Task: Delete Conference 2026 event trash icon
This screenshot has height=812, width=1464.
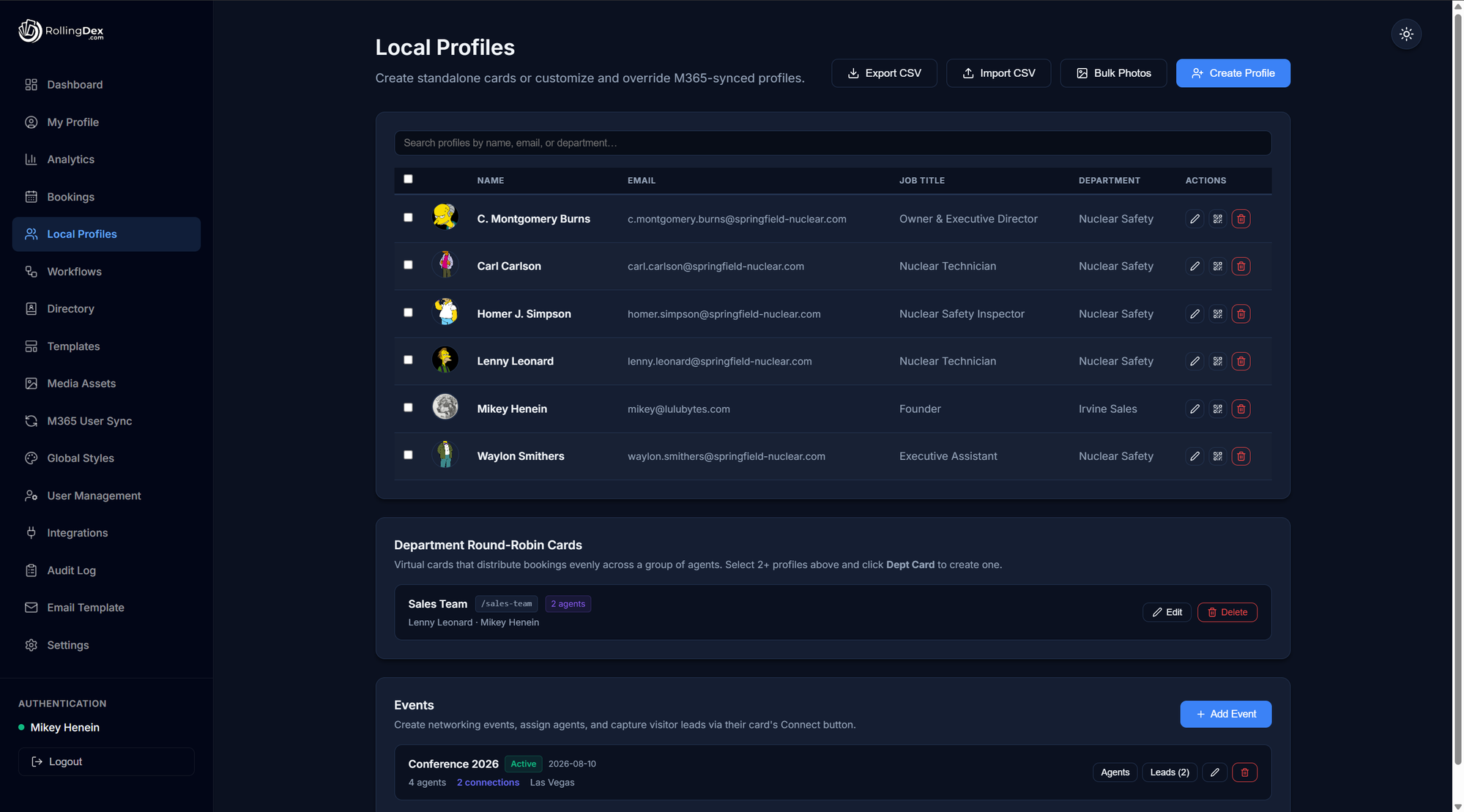Action: tap(1244, 772)
